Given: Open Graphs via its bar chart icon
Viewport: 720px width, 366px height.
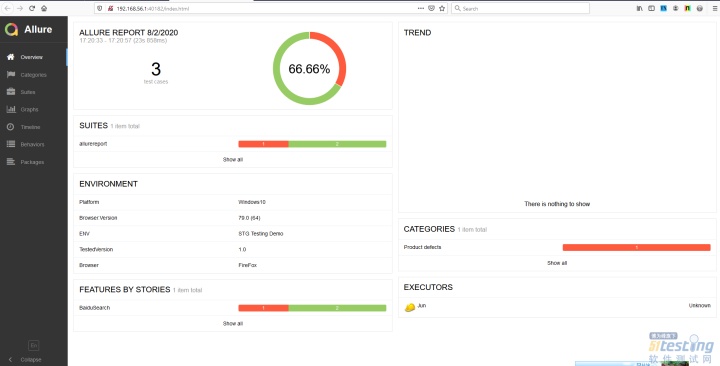Looking at the screenshot, I should [x=11, y=109].
